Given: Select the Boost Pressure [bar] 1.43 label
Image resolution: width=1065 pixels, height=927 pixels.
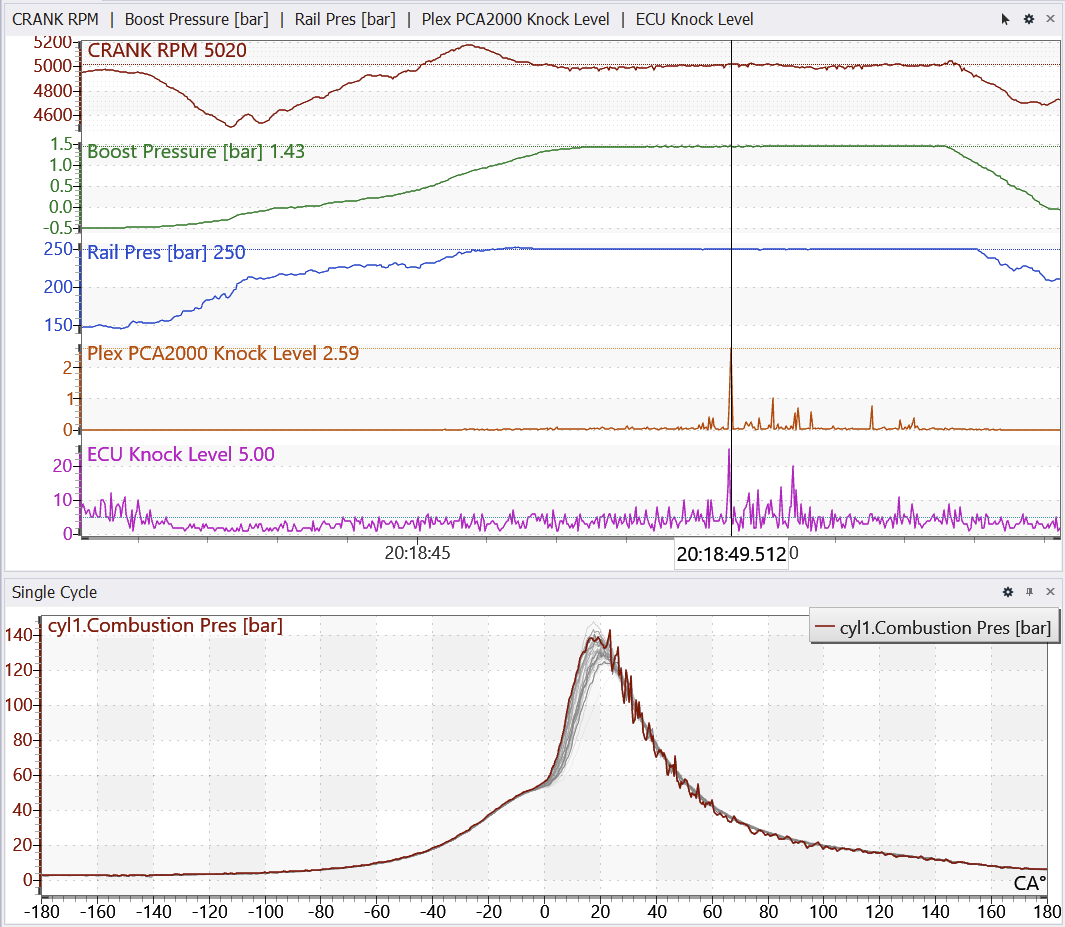Looking at the screenshot, I should click(x=196, y=152).
